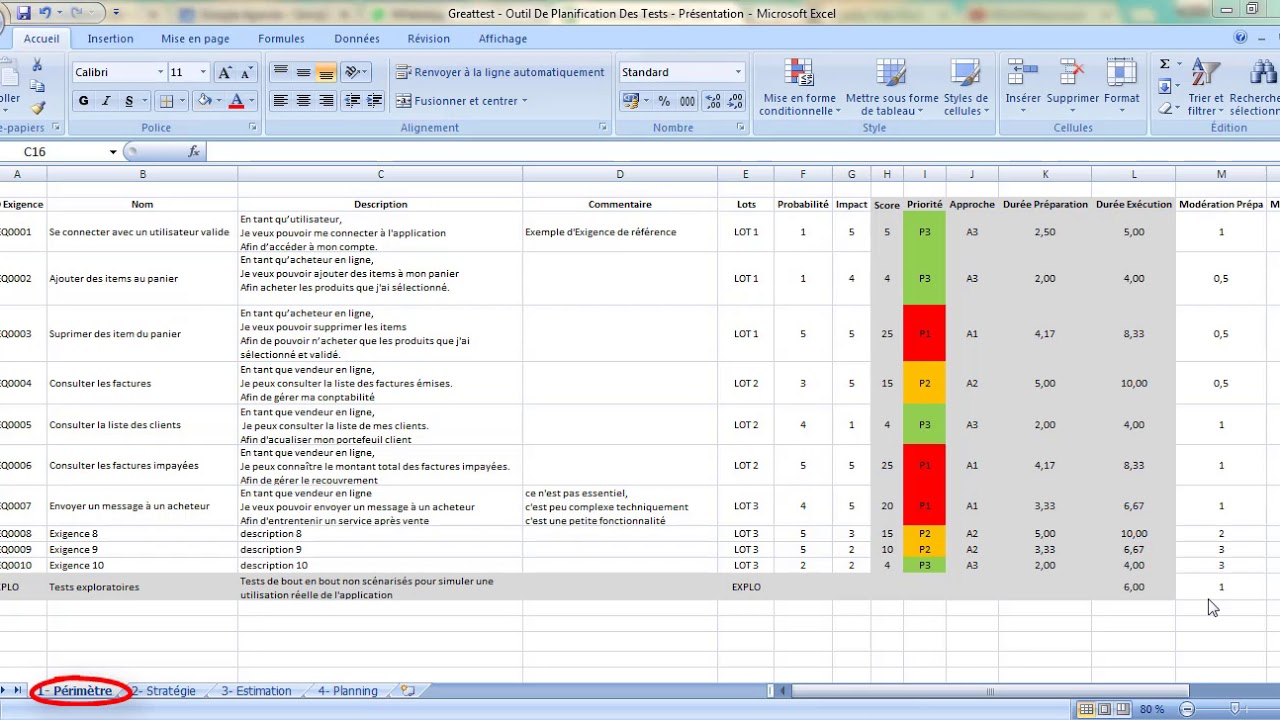Click the Supprimer cells button

[1072, 88]
